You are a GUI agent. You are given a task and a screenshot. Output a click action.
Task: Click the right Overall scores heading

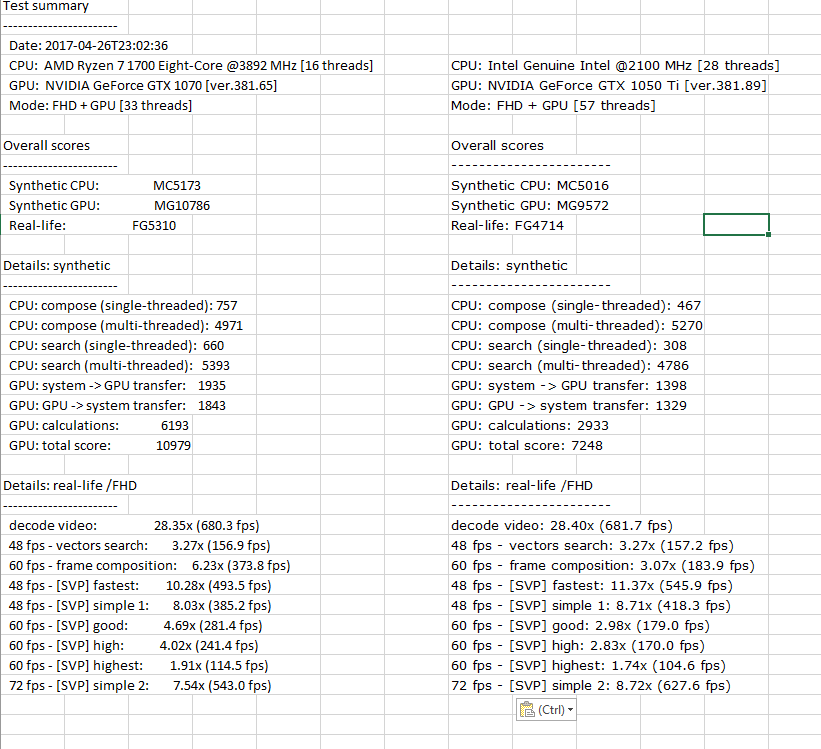click(497, 146)
